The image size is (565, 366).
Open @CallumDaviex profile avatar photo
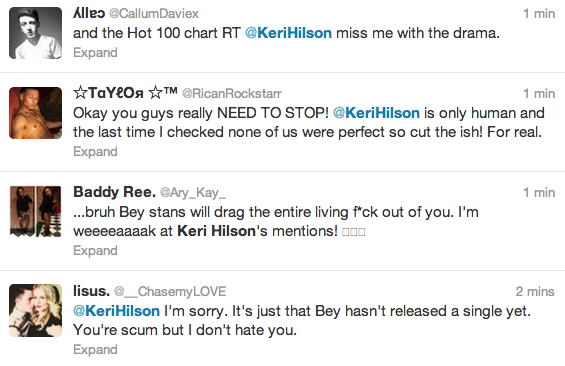(x=35, y=33)
